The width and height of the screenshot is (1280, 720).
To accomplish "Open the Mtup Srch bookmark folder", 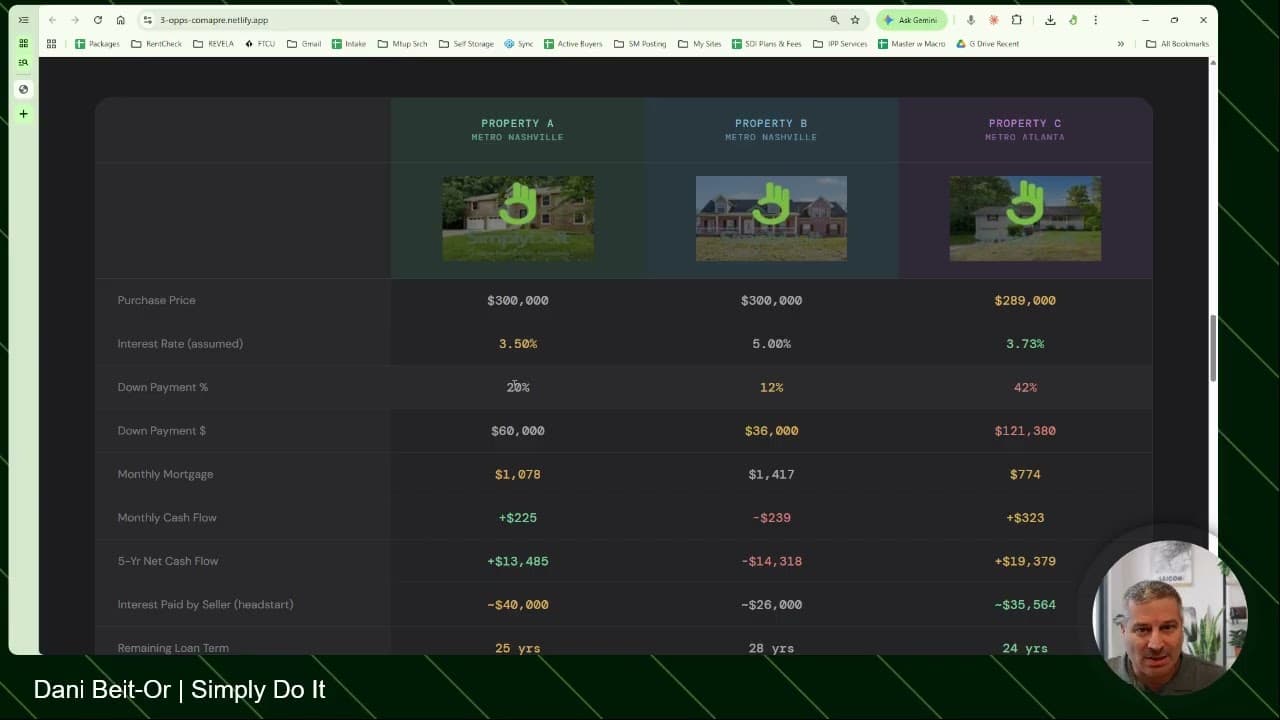I will [x=402, y=44].
